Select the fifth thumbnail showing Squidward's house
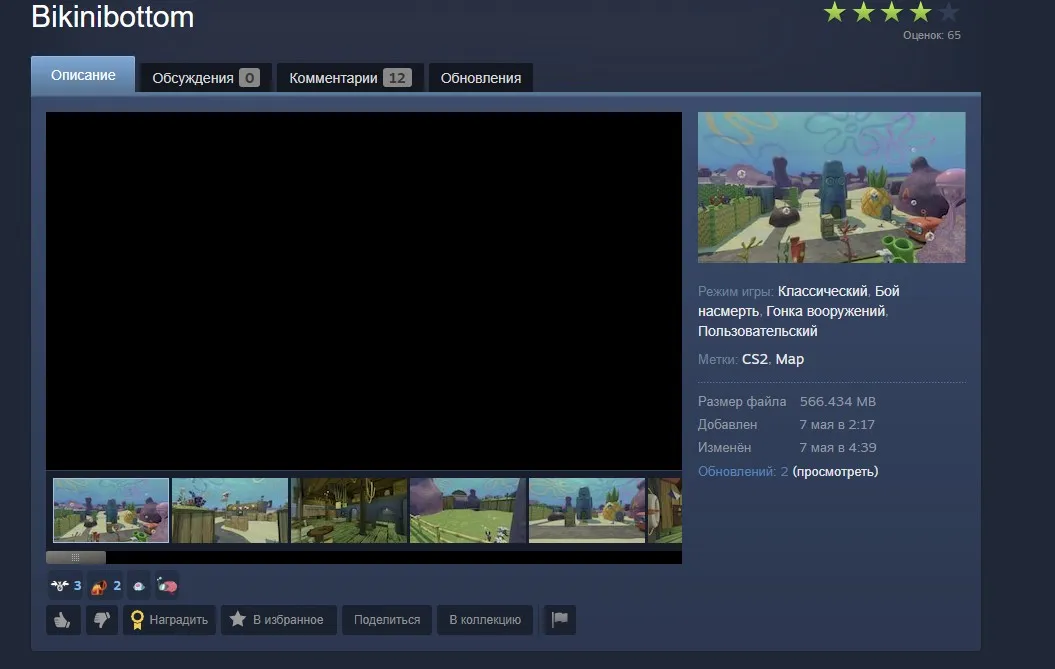 (587, 510)
